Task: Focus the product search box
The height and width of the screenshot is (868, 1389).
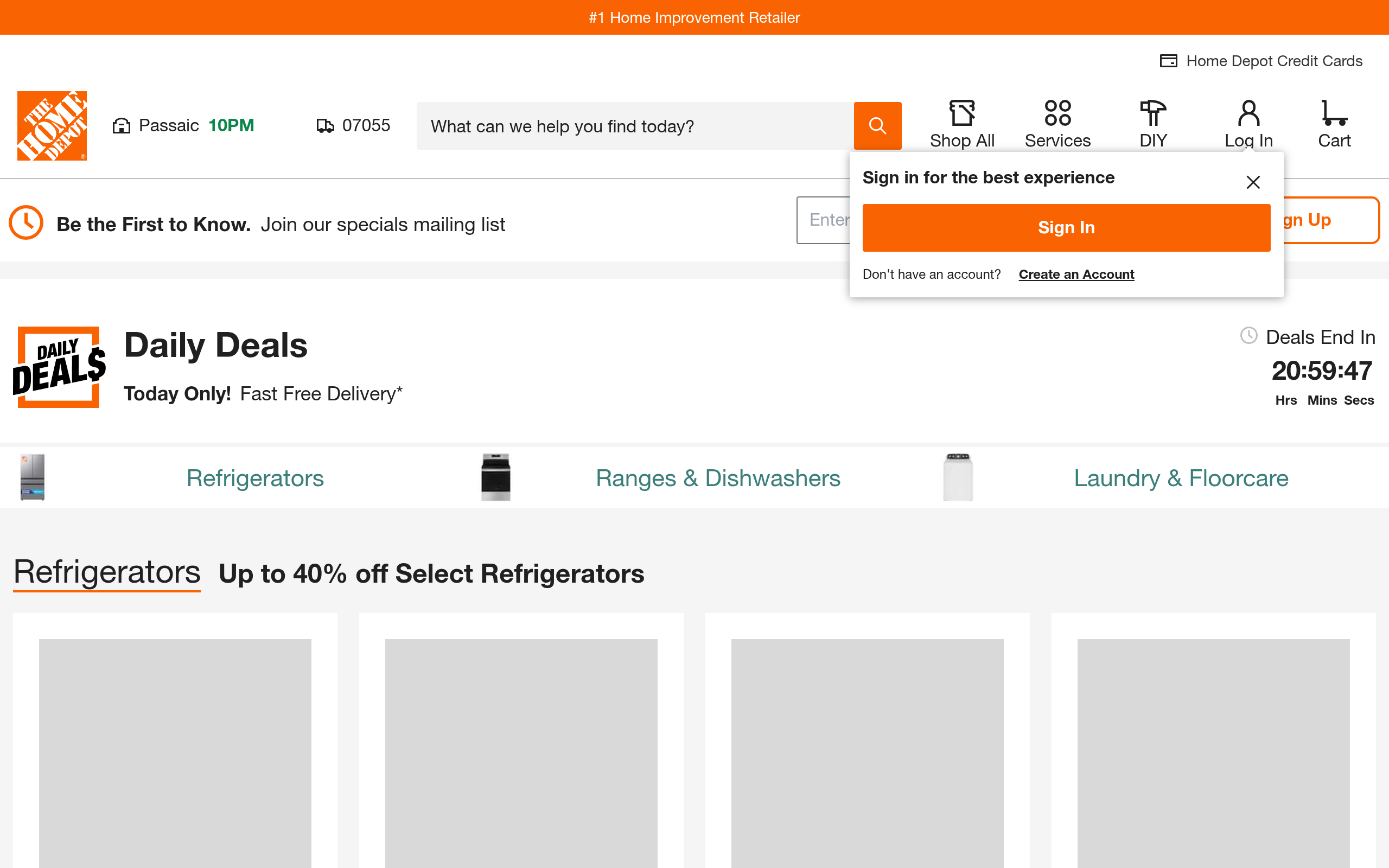Action: pyautogui.click(x=635, y=126)
